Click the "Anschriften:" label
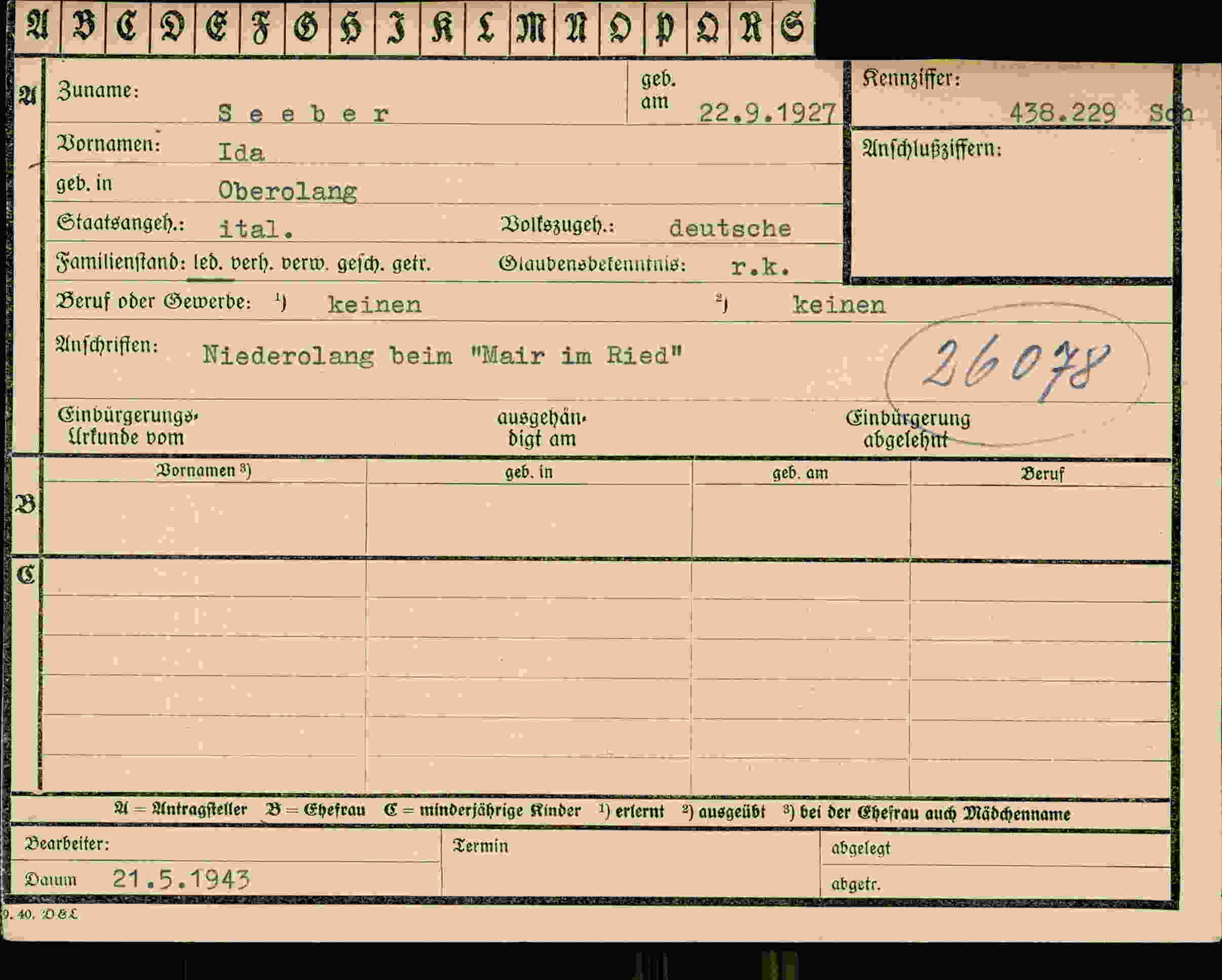The width and height of the screenshot is (1222, 980). click(106, 344)
